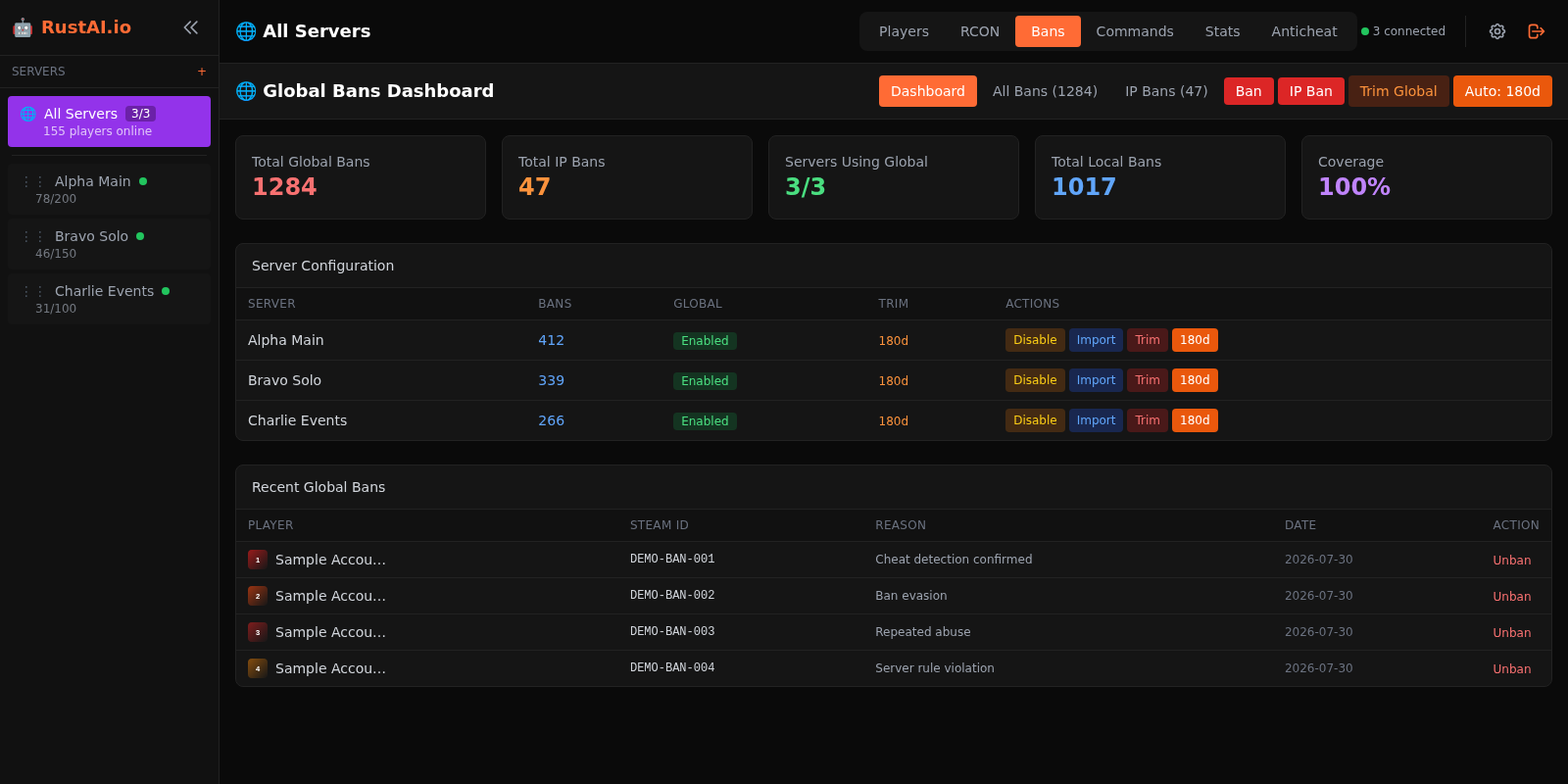Click the 412 bans count for Alpha Main
This screenshot has height=784, width=1568.
(x=551, y=340)
